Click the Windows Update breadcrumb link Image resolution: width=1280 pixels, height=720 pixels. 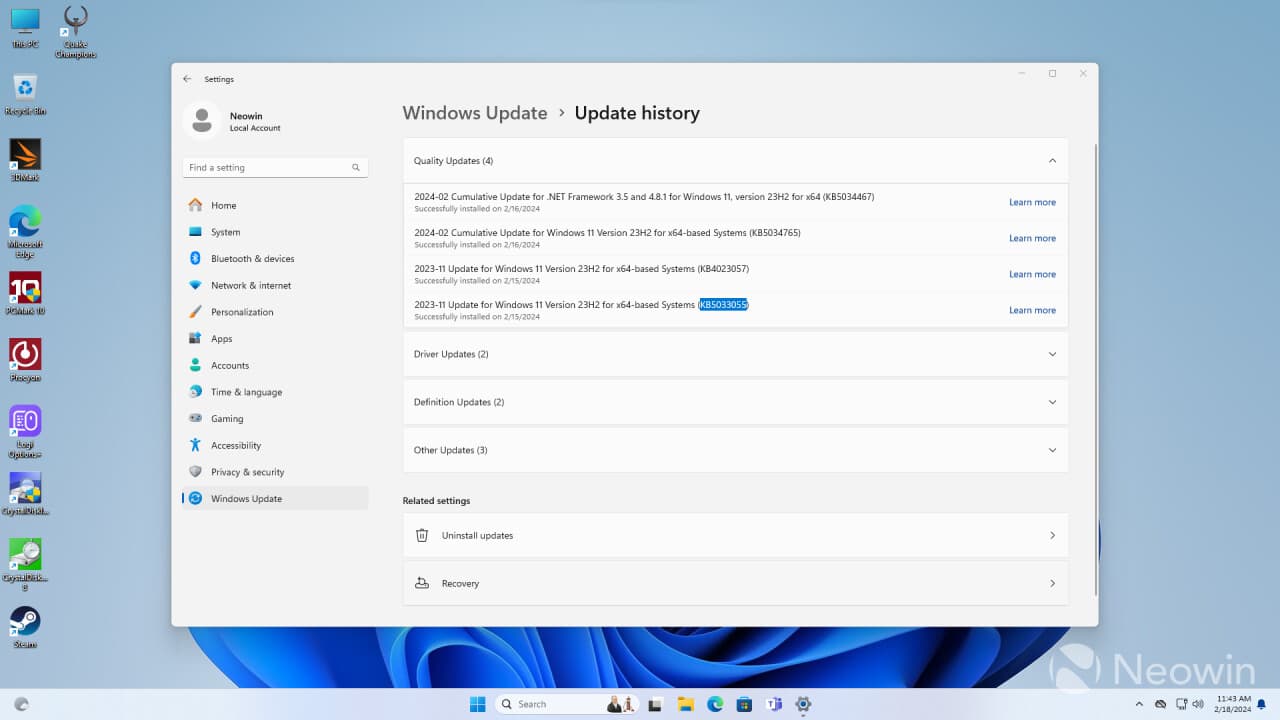coord(475,113)
